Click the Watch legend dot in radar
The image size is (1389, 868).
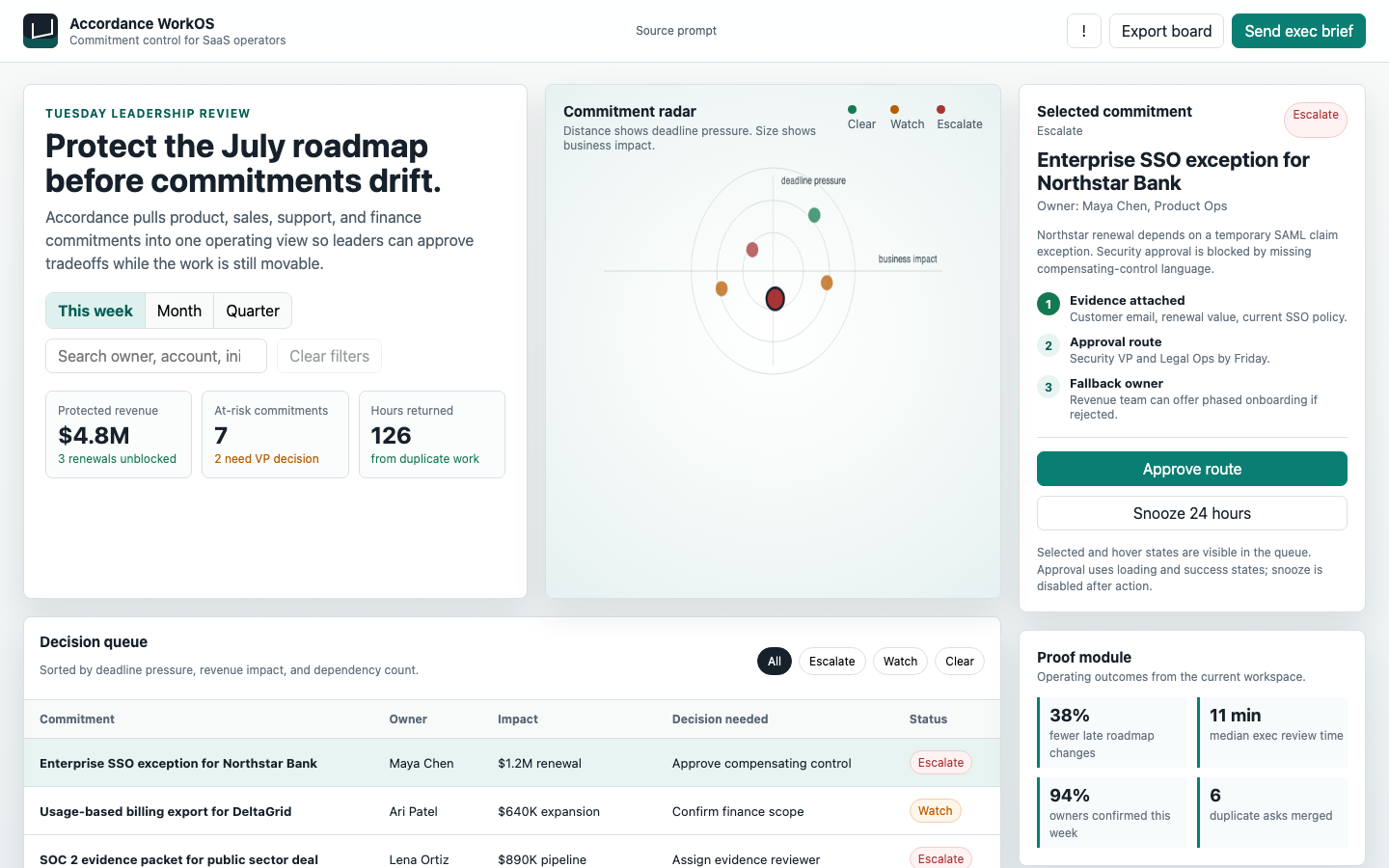click(894, 109)
